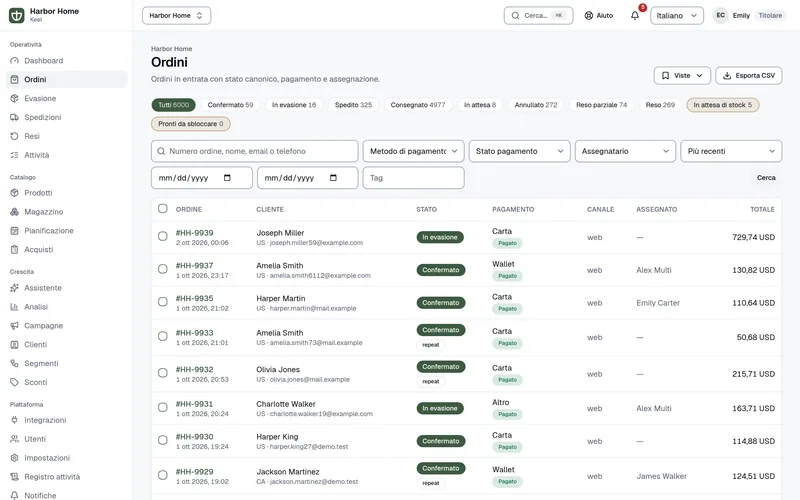Click the Pianificazione calendar icon
The width and height of the screenshot is (800, 500).
pyautogui.click(x=14, y=231)
